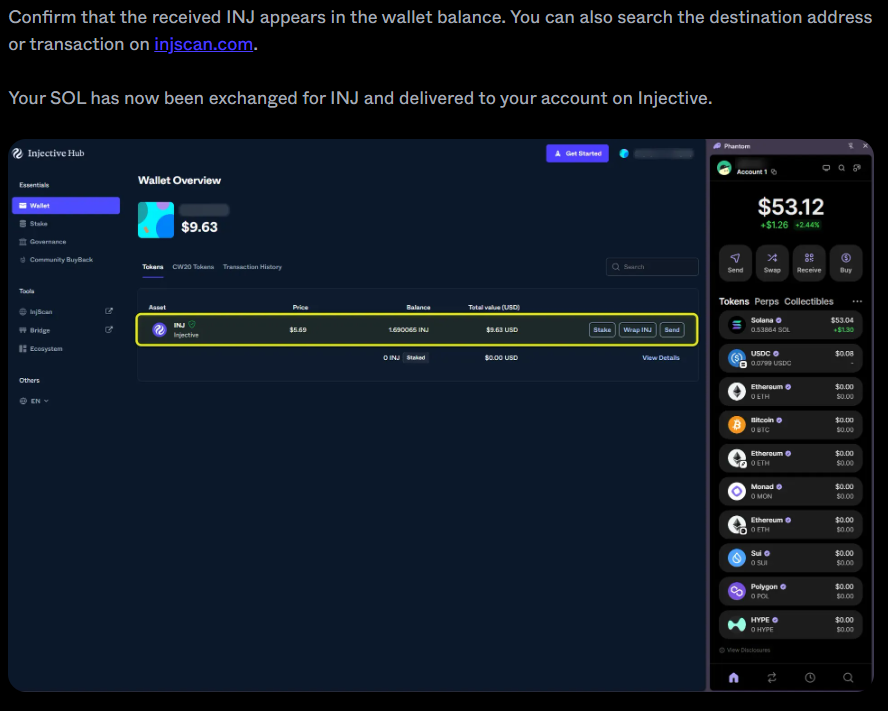Click the Receive button in Phantom
The height and width of the screenshot is (711, 888).
809,263
